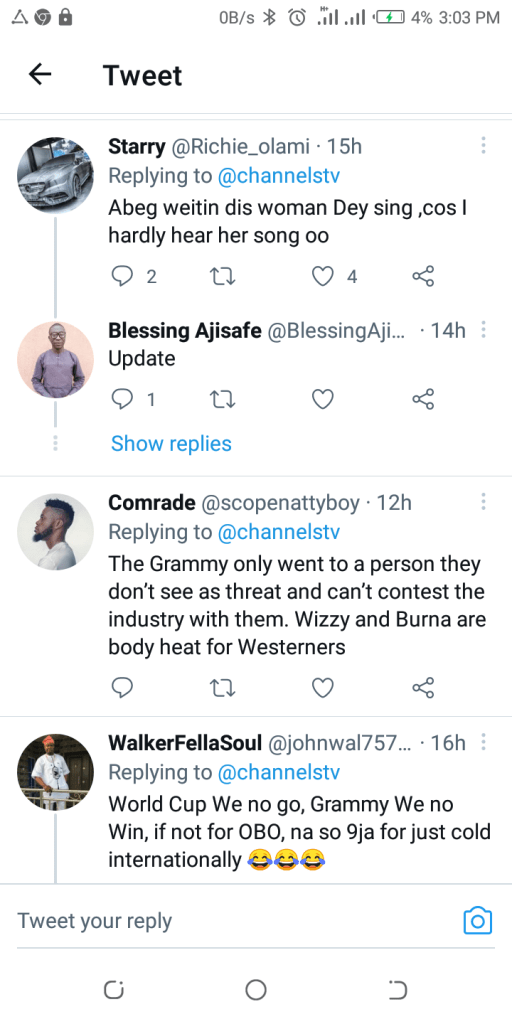Share Comrade's tweet about Wizzy and Burna
This screenshot has width=512, height=1024.
pyautogui.click(x=423, y=687)
